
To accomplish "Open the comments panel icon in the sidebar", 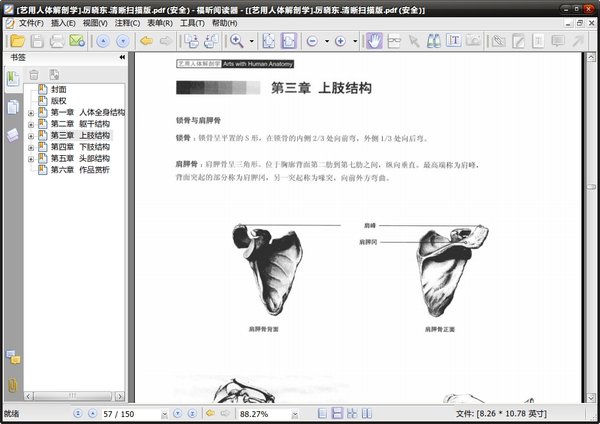I will tap(13, 357).
